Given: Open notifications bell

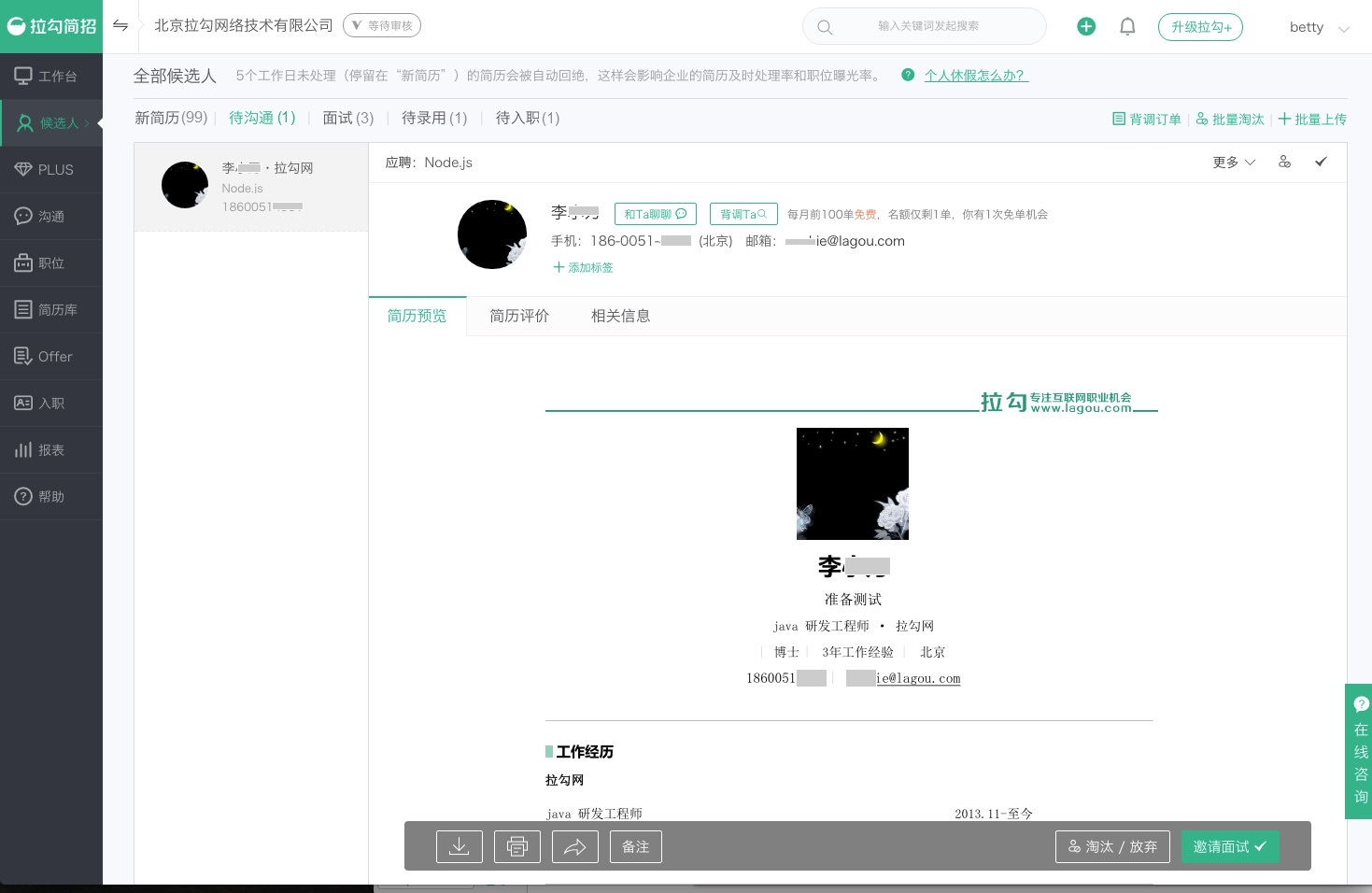Looking at the screenshot, I should tap(1127, 26).
